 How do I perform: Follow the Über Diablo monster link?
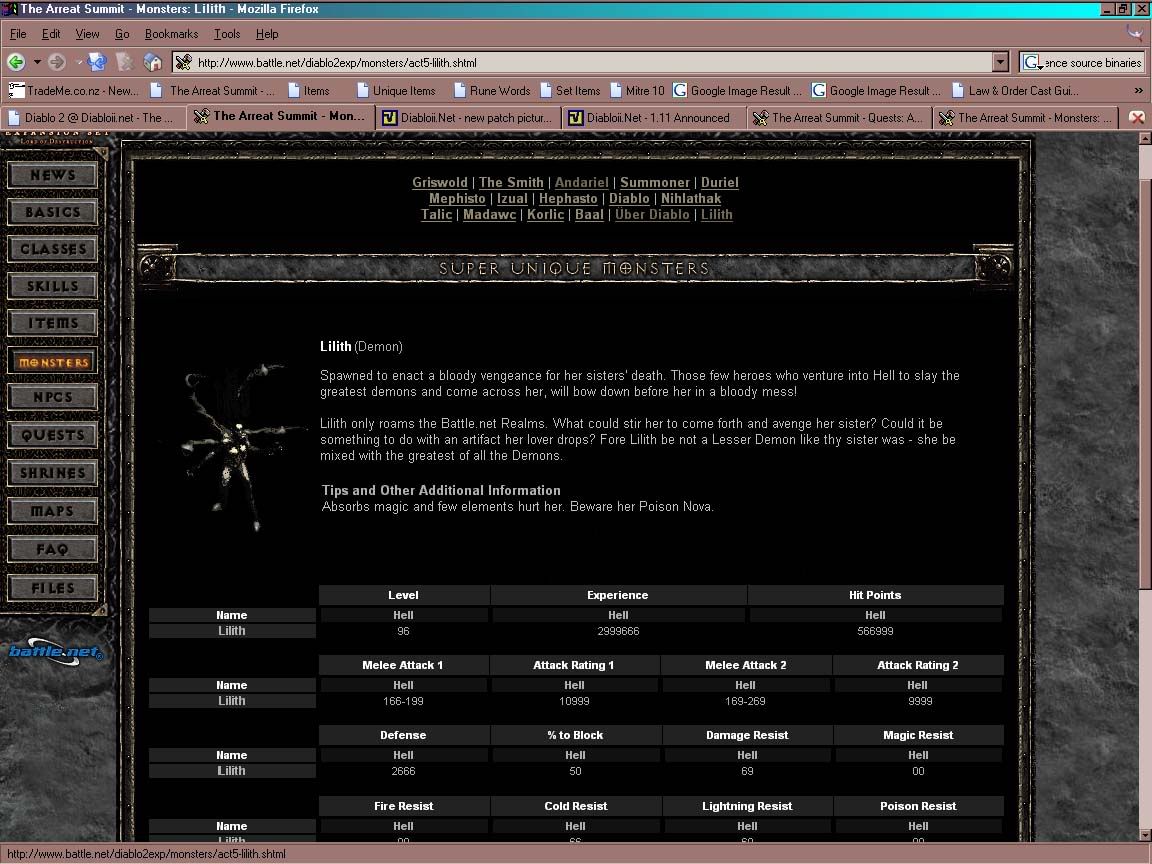point(652,215)
